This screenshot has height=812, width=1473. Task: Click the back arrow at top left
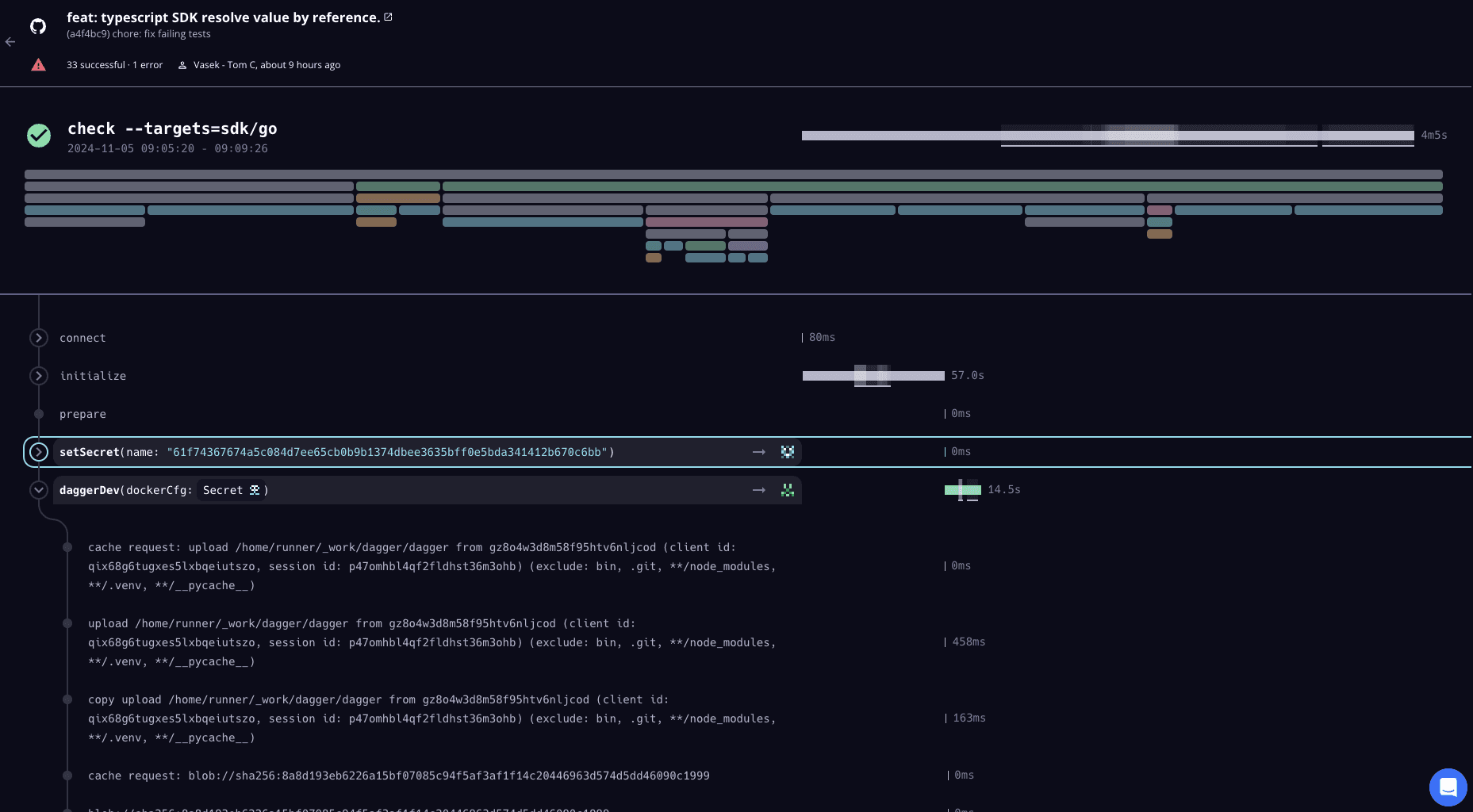coord(10,41)
